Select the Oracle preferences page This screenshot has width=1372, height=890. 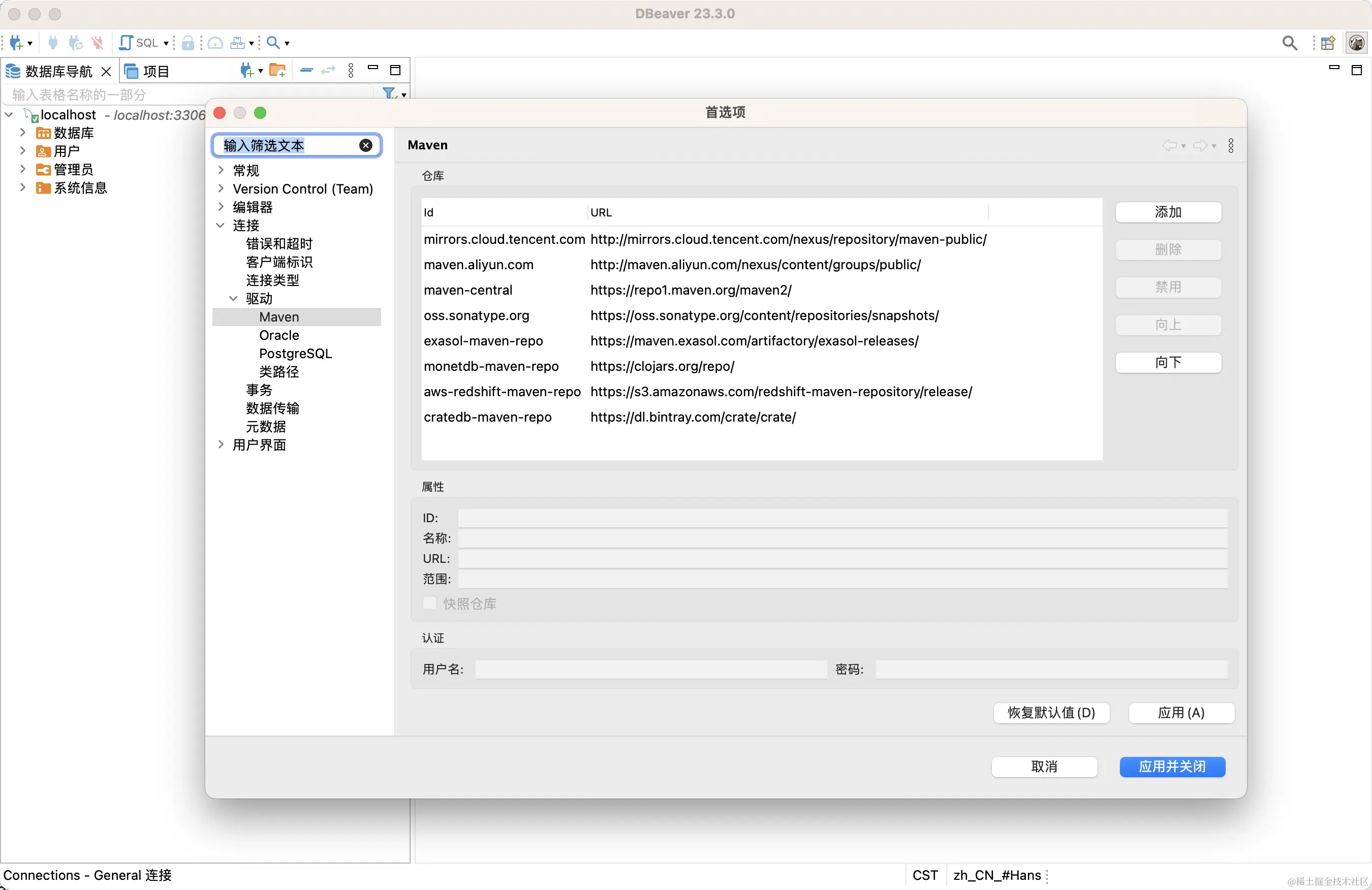[x=279, y=335]
